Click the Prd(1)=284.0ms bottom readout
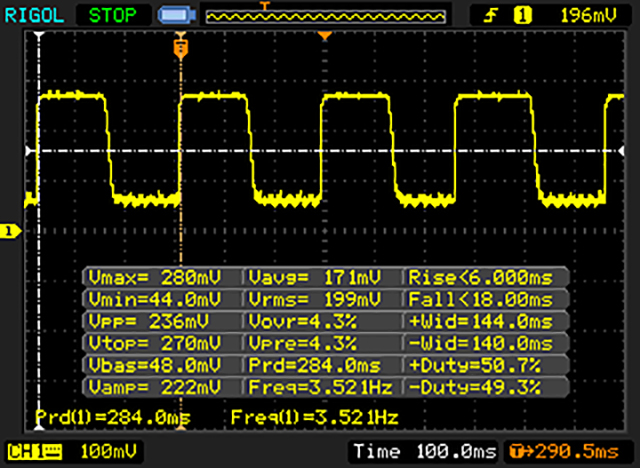The width and height of the screenshot is (640, 468). [x=113, y=417]
